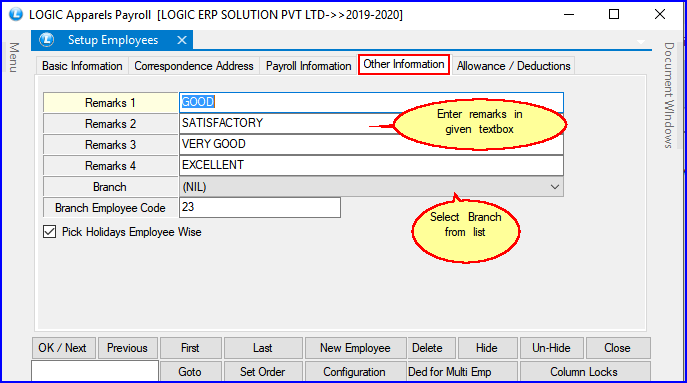Click the Remarks 3 field with VERY GOOD
The height and width of the screenshot is (383, 687).
371,144
